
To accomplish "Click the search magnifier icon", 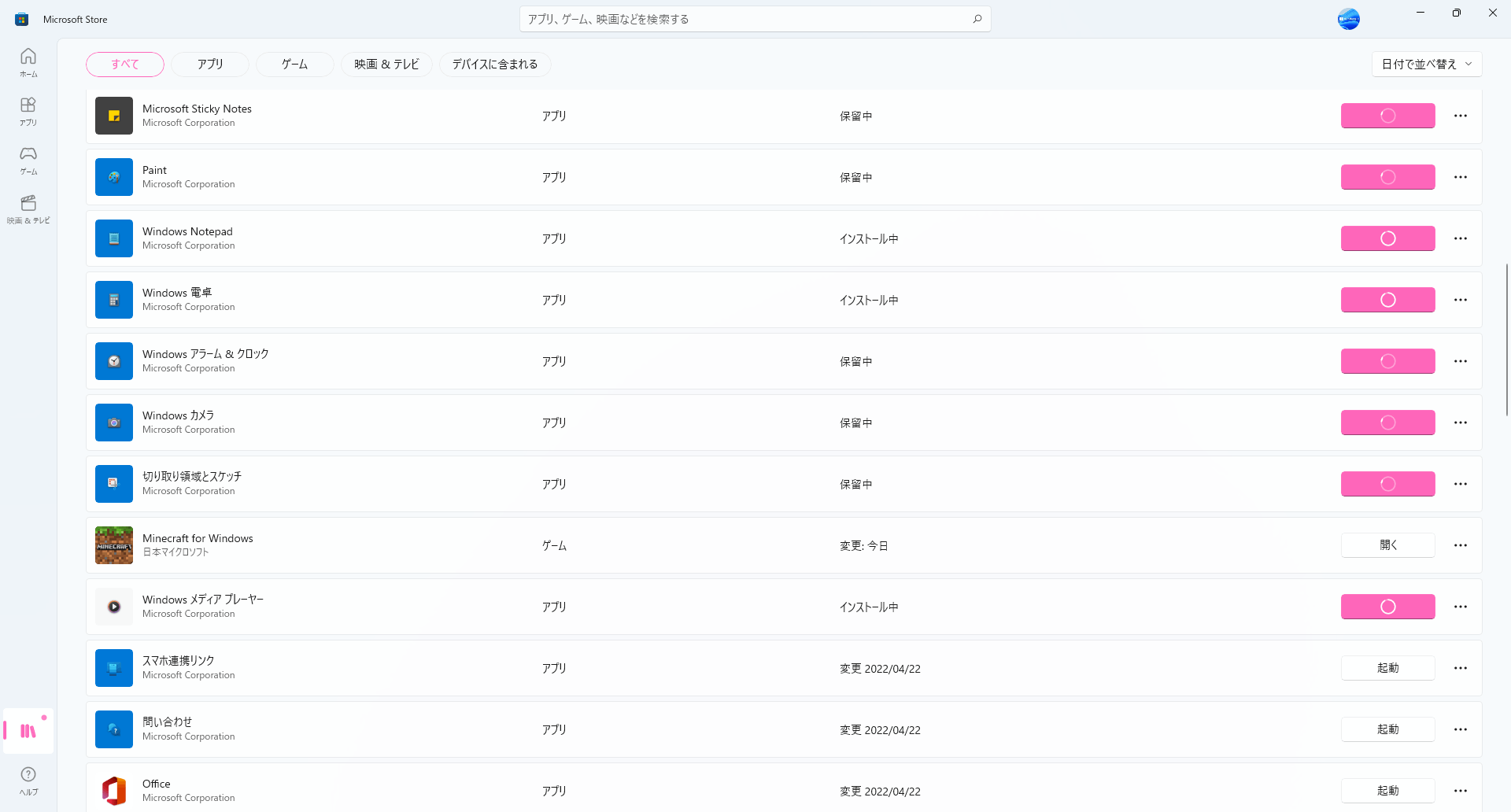I will (977, 19).
